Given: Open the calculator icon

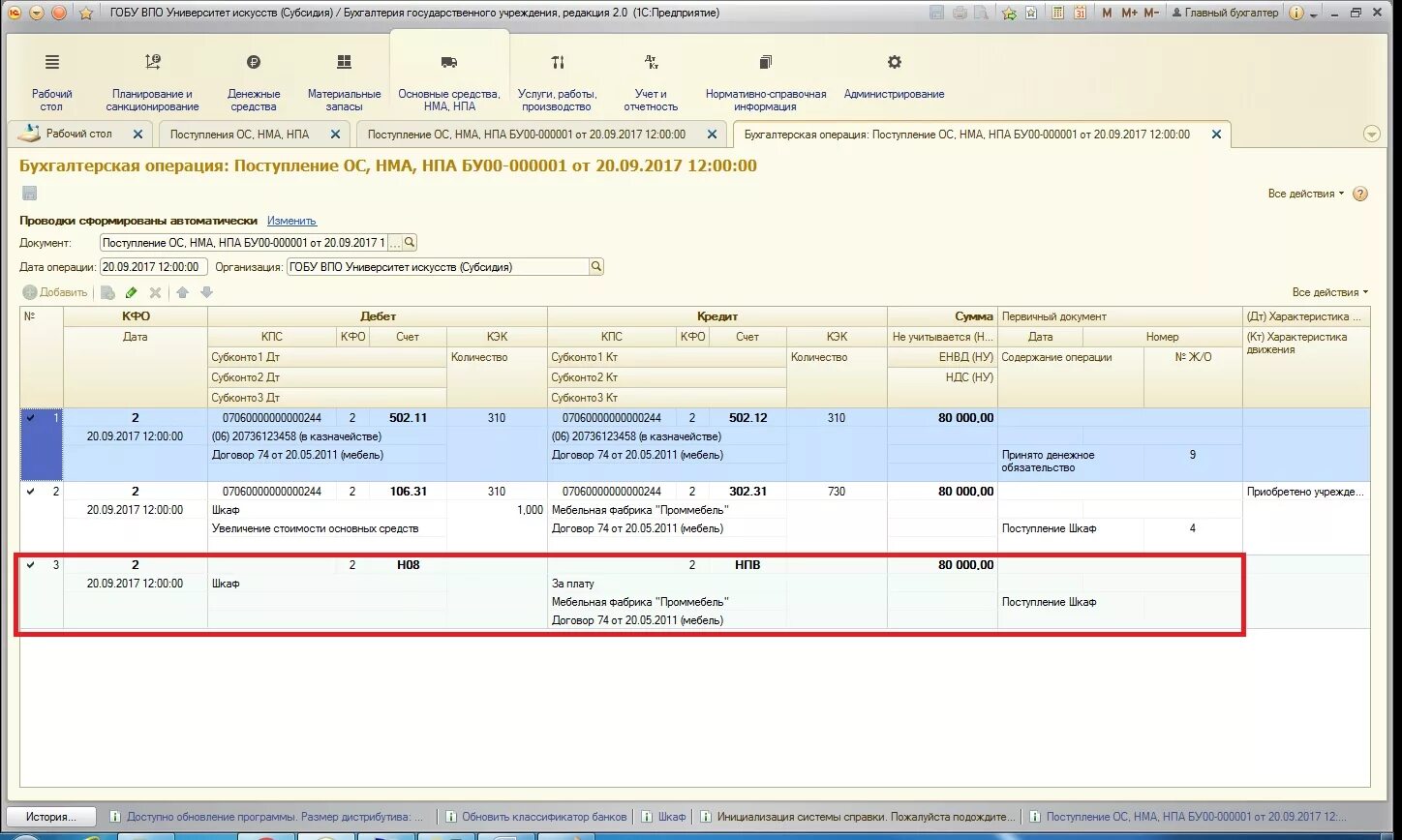Looking at the screenshot, I should coord(1057,13).
